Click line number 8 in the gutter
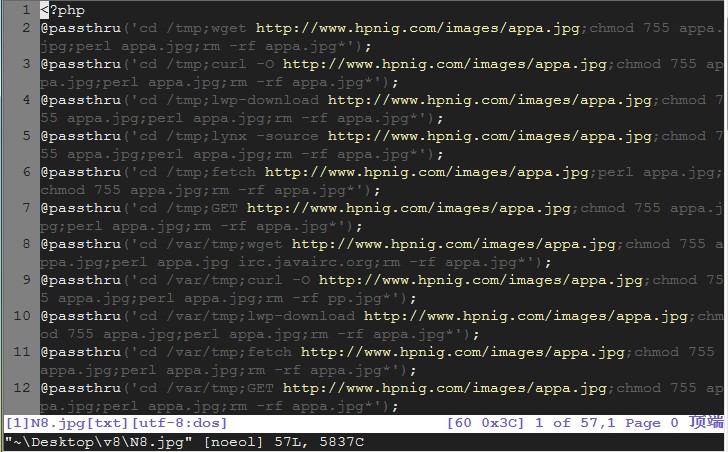Screen dimensions: 728x452 [26, 244]
